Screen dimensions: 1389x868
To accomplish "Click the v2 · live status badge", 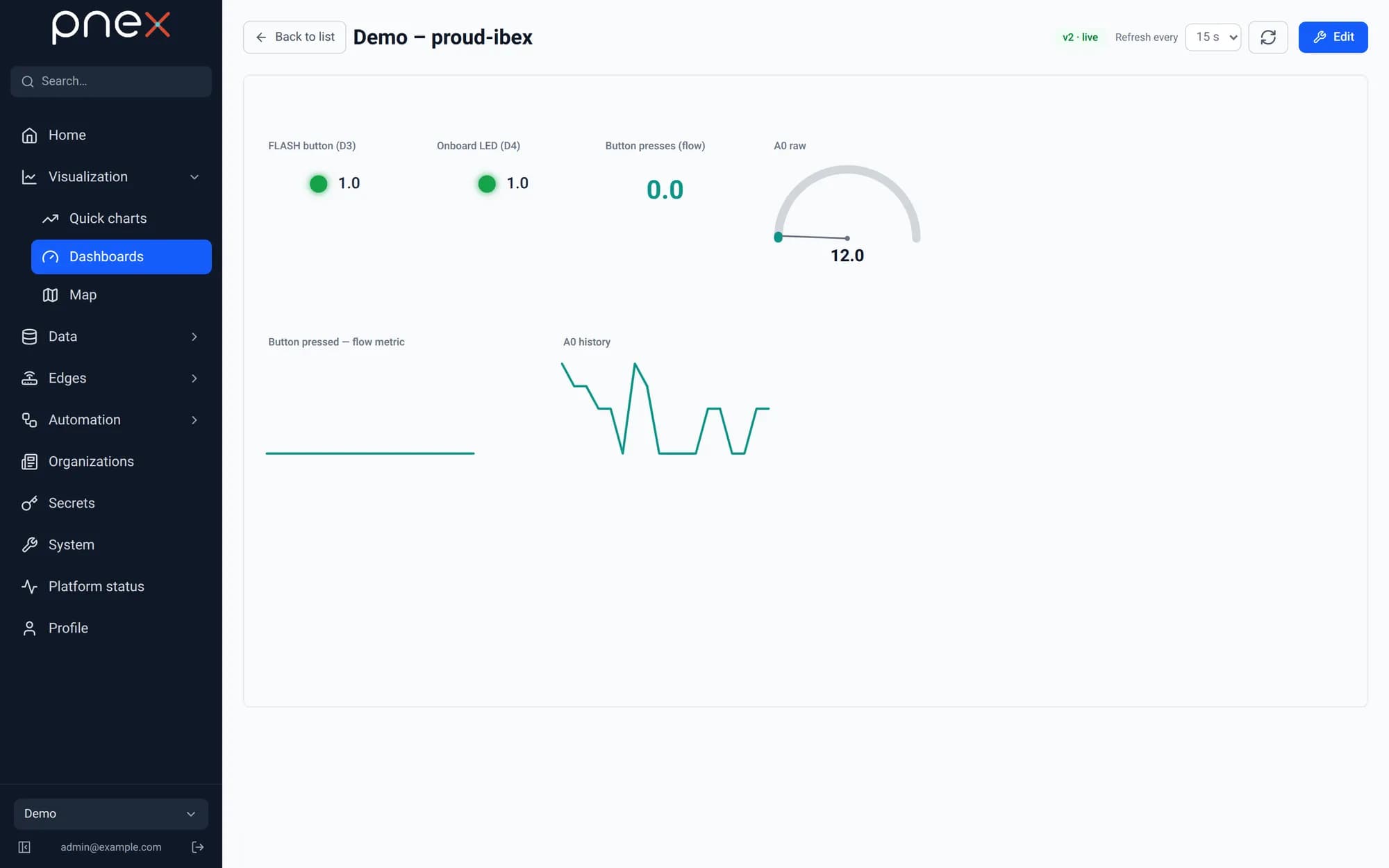I will [1080, 37].
